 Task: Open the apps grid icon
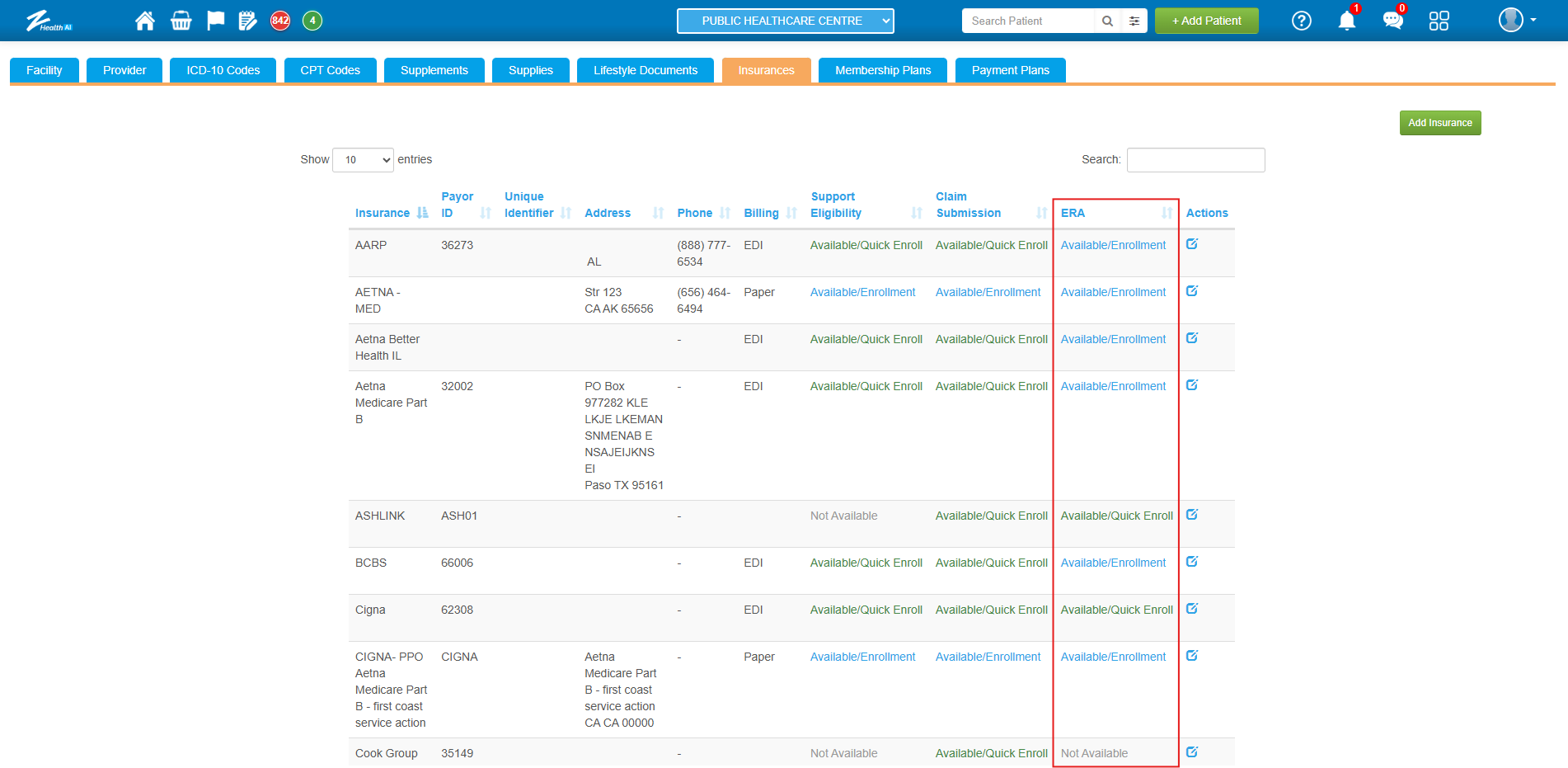(x=1439, y=21)
